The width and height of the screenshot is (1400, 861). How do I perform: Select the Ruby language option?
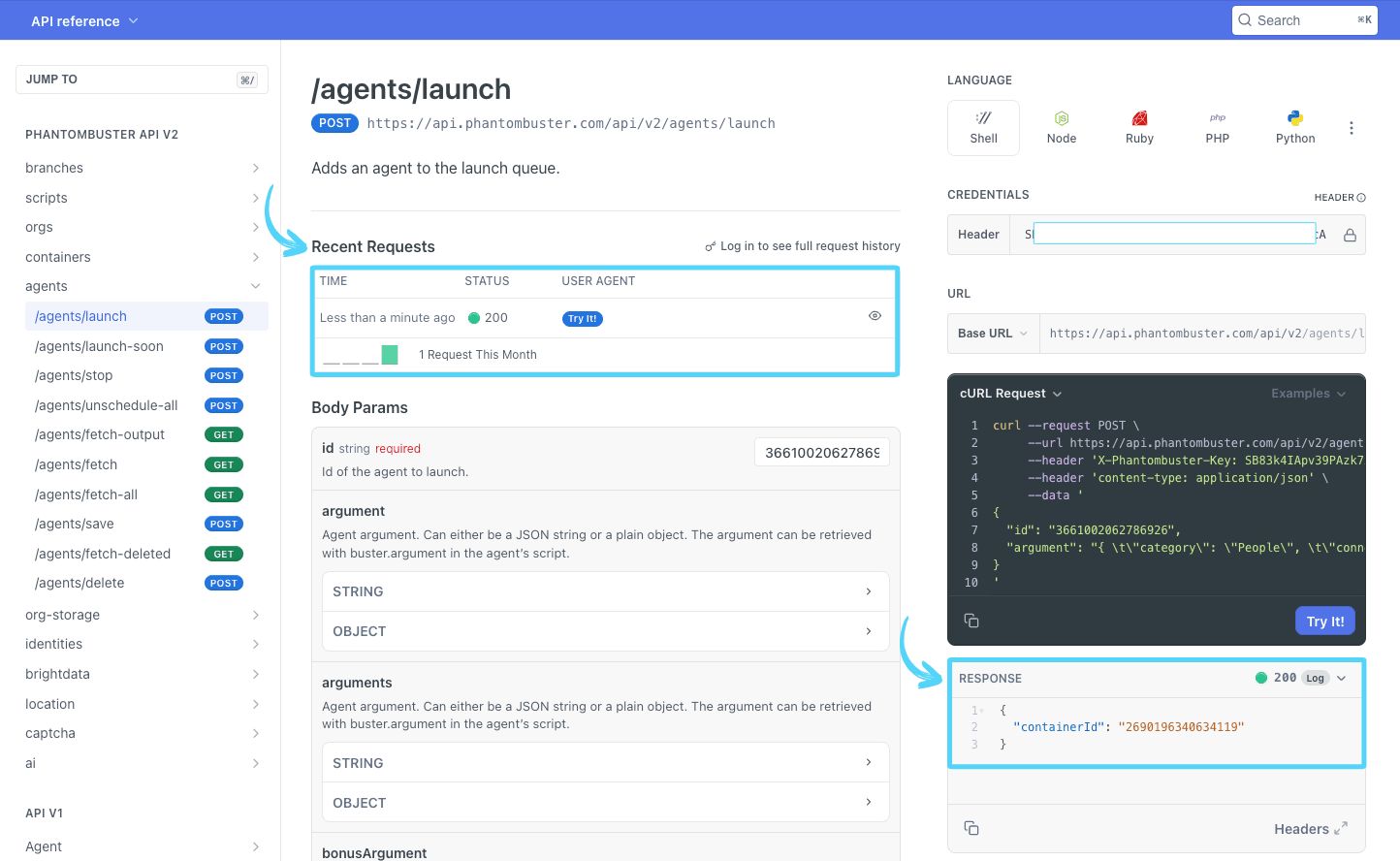pyautogui.click(x=1139, y=127)
